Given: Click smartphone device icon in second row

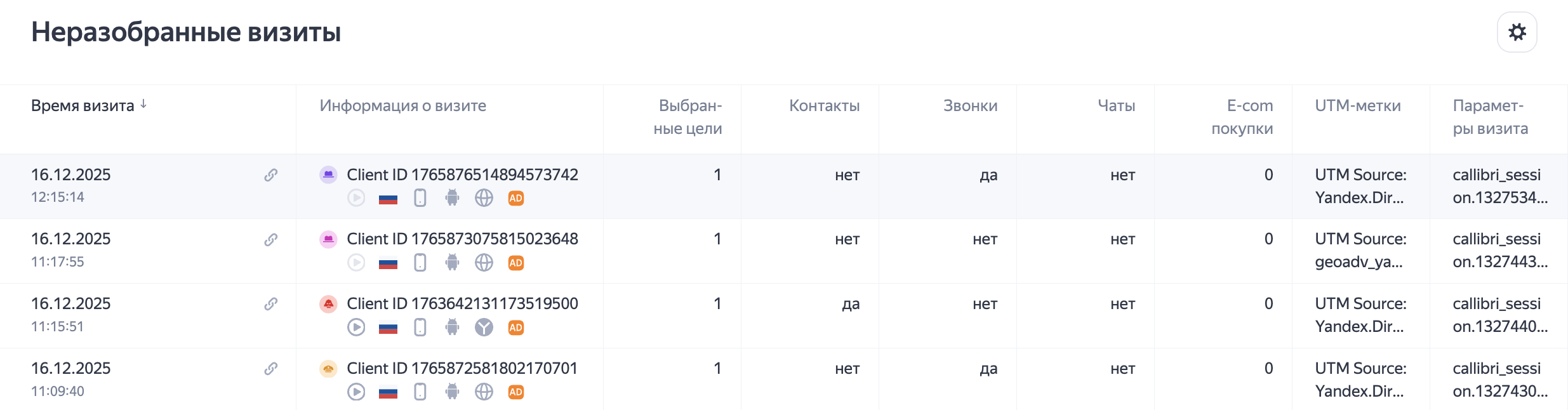Looking at the screenshot, I should (420, 263).
